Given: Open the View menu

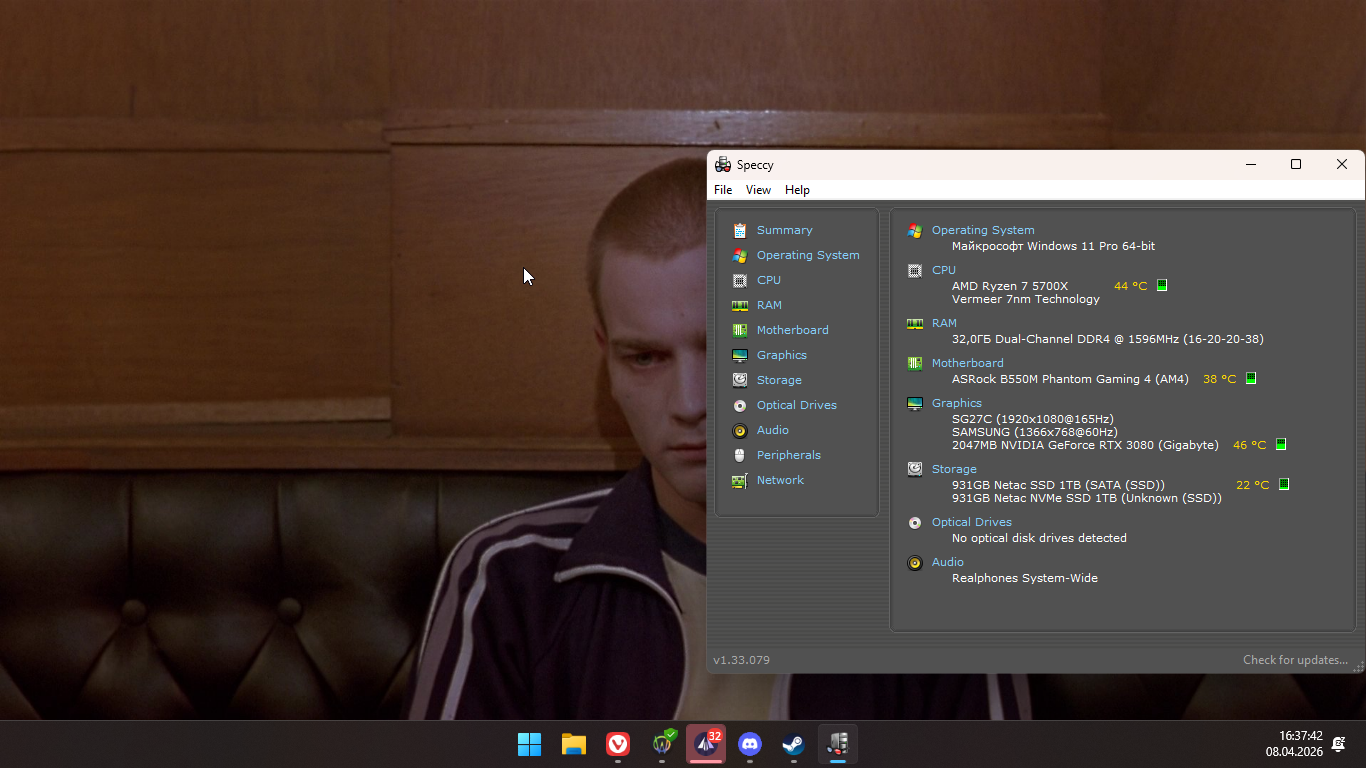Looking at the screenshot, I should [758, 190].
